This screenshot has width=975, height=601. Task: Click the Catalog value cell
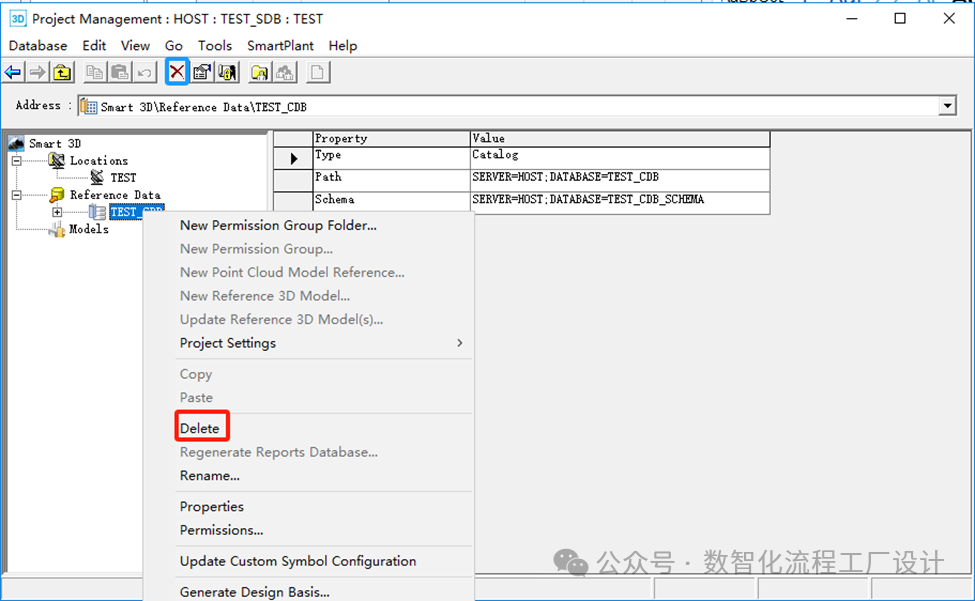(x=620, y=158)
